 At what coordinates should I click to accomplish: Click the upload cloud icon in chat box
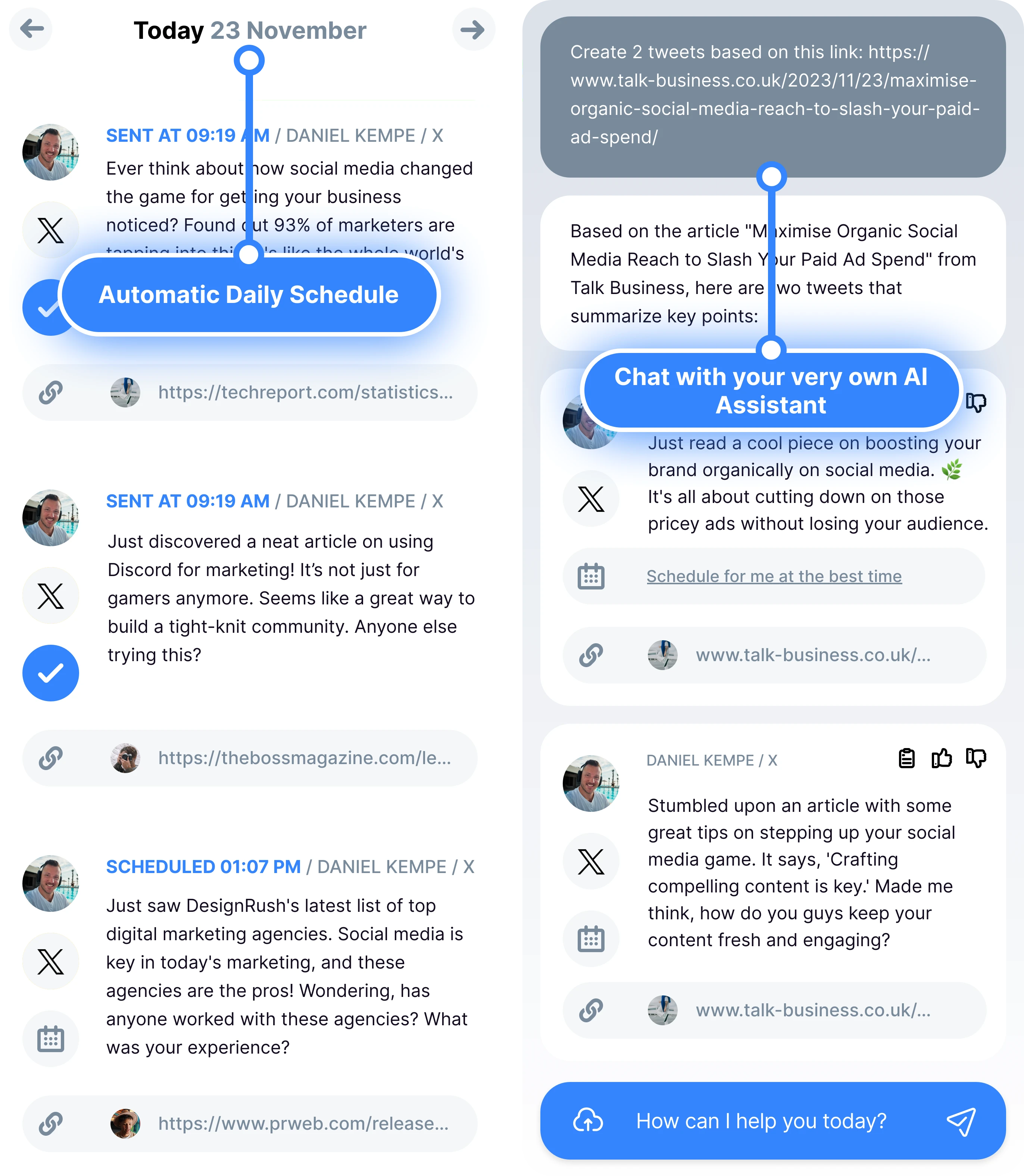pos(588,1120)
